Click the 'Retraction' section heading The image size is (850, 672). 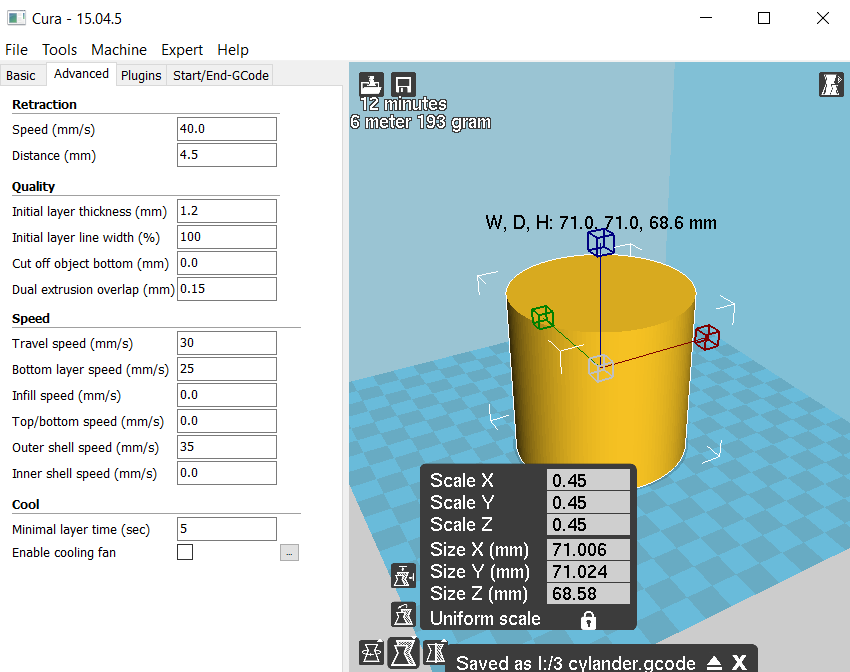[44, 105]
